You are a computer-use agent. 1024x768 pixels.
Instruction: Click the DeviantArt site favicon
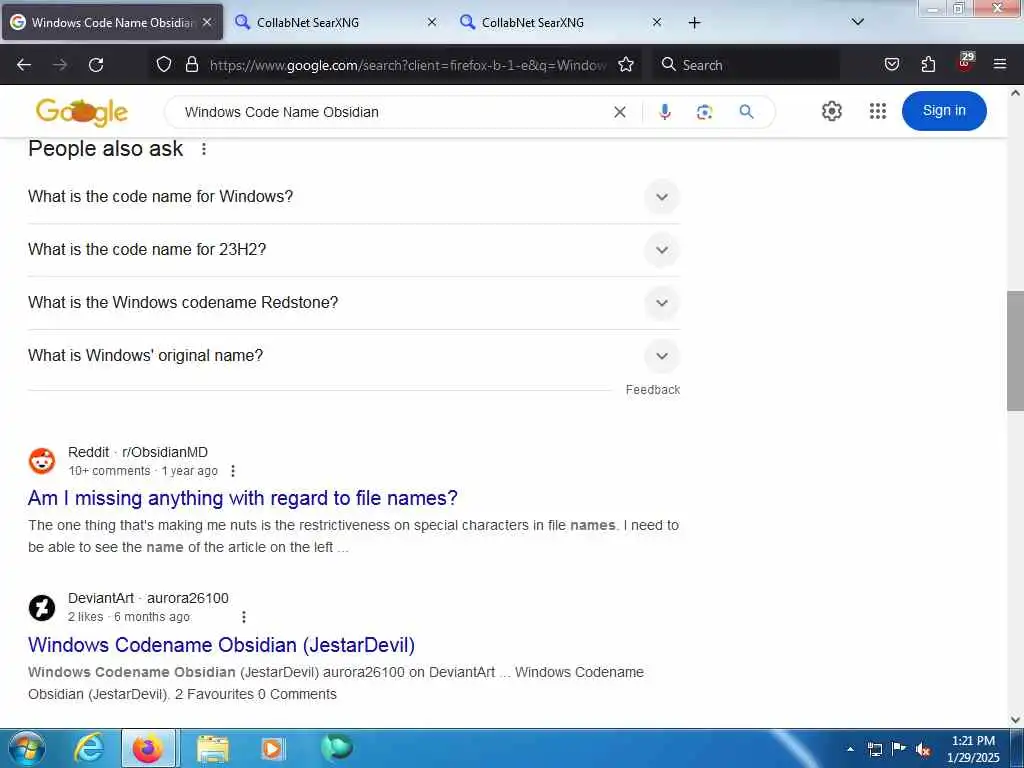pos(42,608)
